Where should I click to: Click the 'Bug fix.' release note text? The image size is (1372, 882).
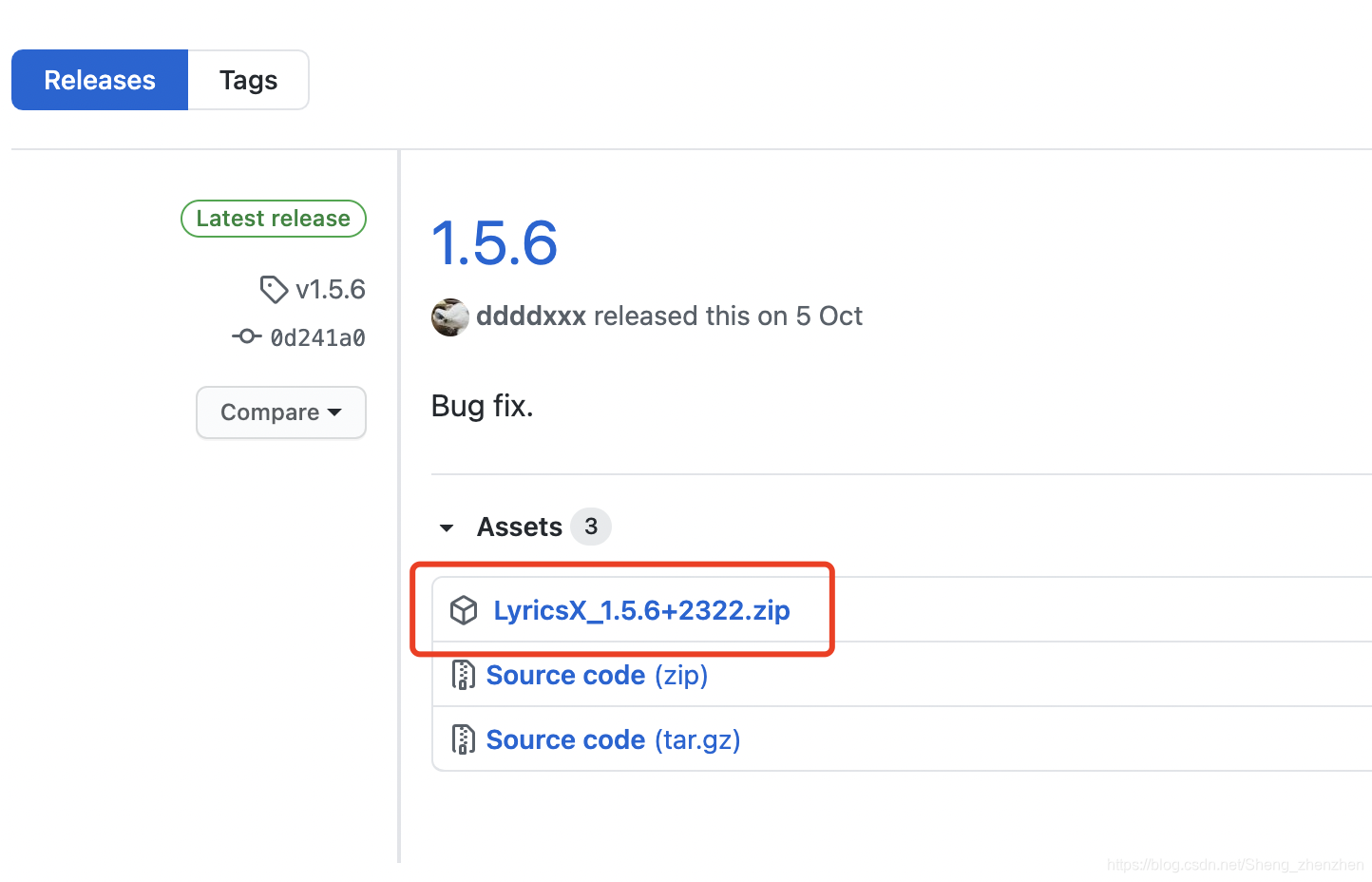point(483,406)
